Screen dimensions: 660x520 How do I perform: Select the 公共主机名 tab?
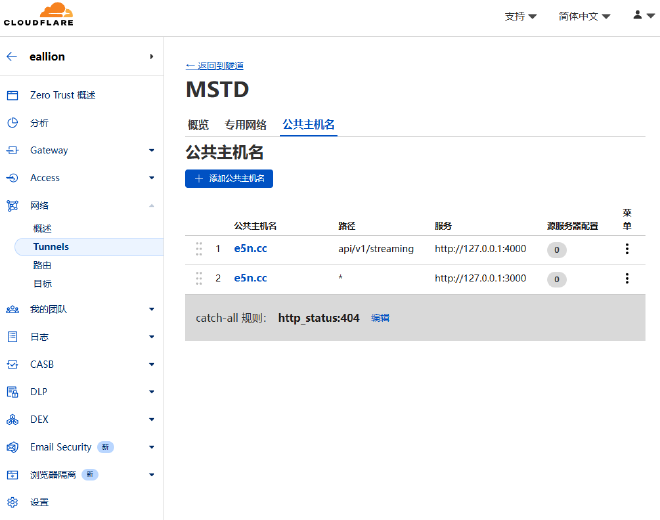pos(309,125)
